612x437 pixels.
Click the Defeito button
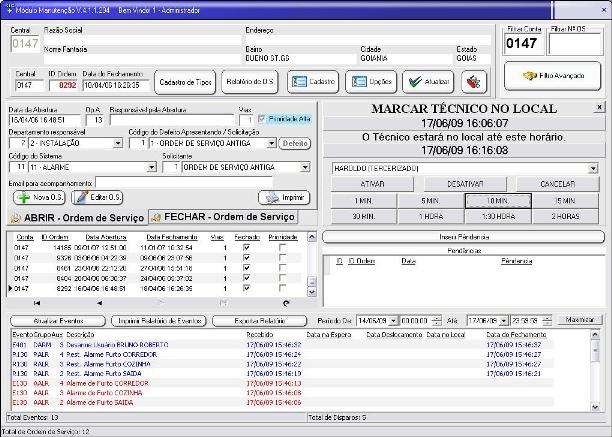click(x=295, y=144)
